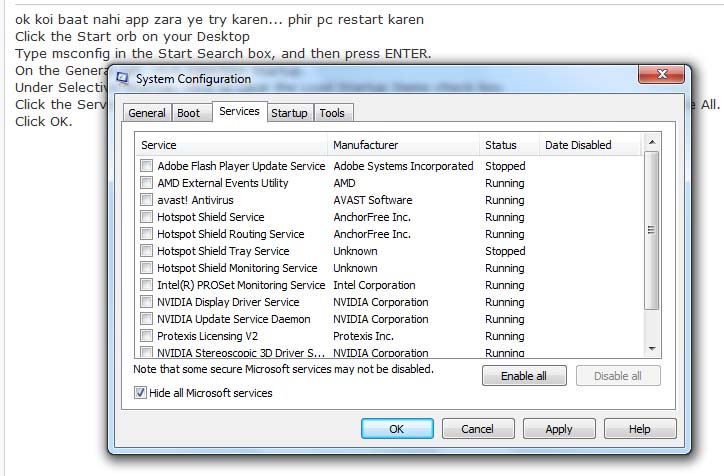This screenshot has width=724, height=476.
Task: Click the services list vertical scrollbar thumb
Action: [652, 230]
